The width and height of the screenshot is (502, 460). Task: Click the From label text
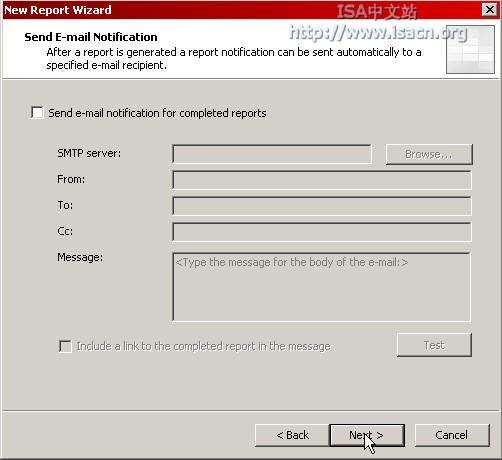[x=71, y=179]
